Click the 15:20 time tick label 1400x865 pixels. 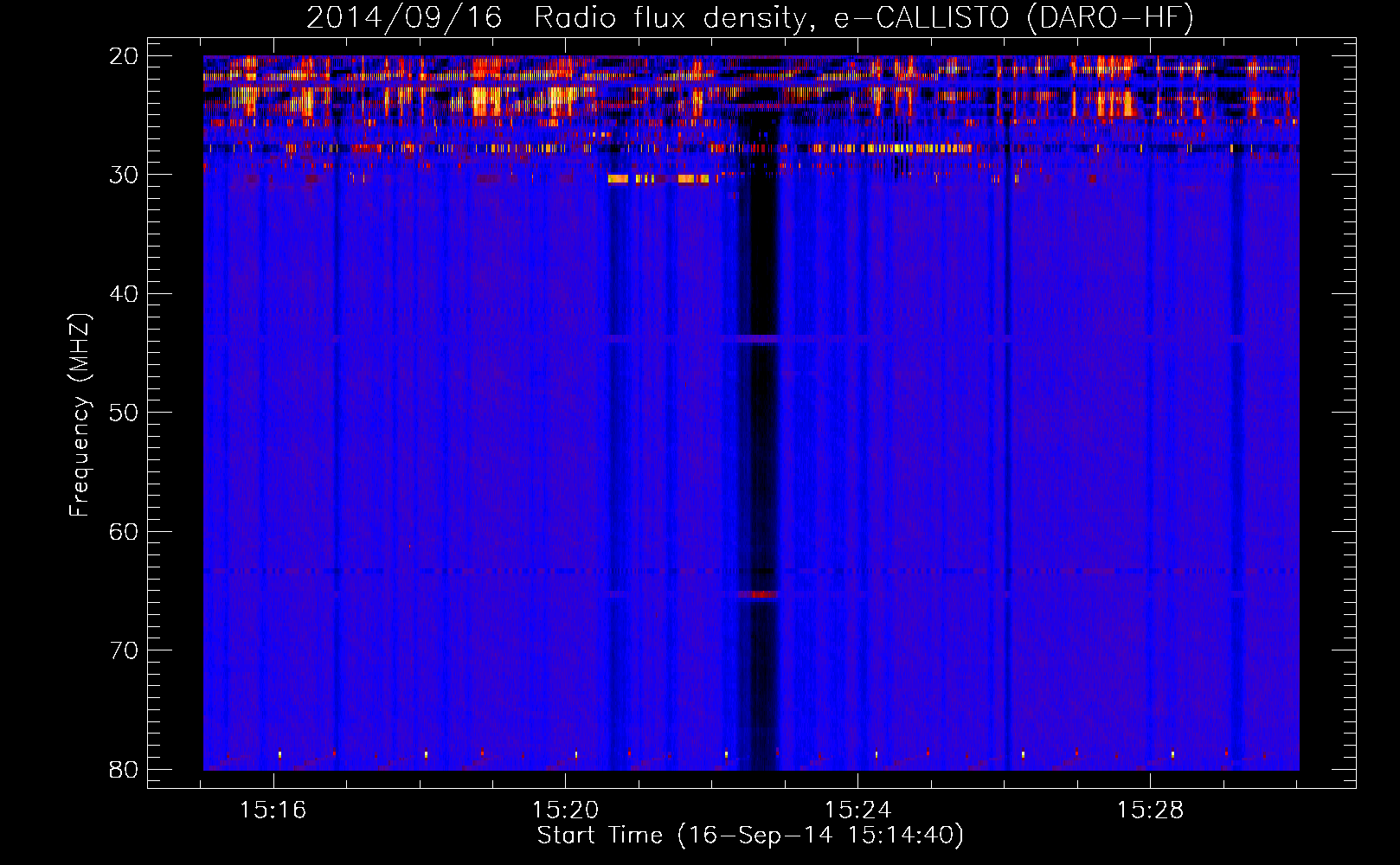tap(565, 811)
